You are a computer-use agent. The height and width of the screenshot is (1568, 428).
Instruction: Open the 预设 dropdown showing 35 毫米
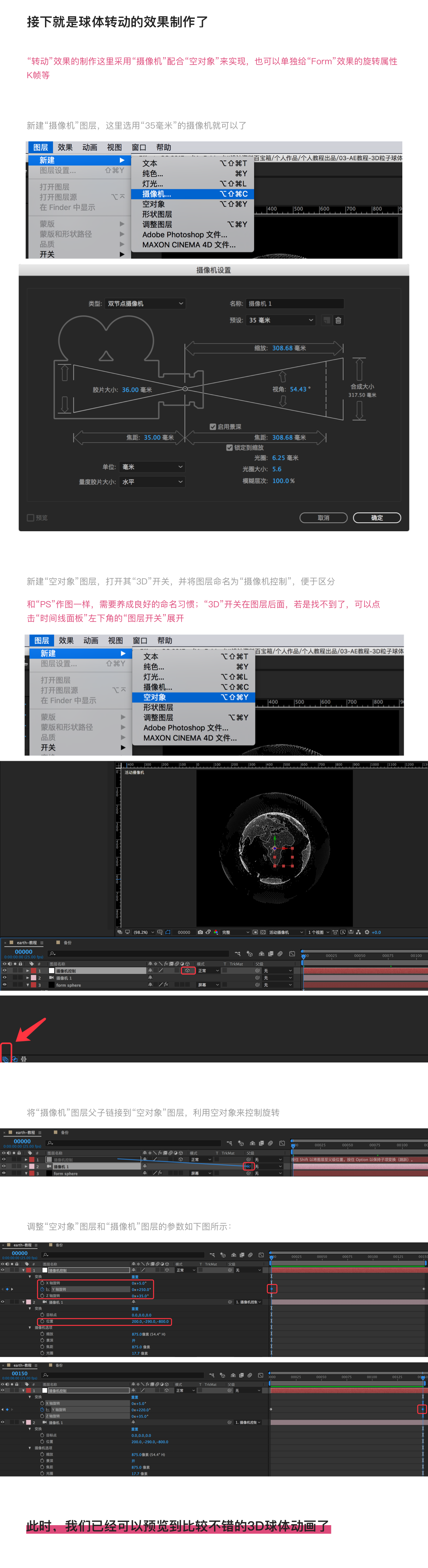click(x=280, y=320)
